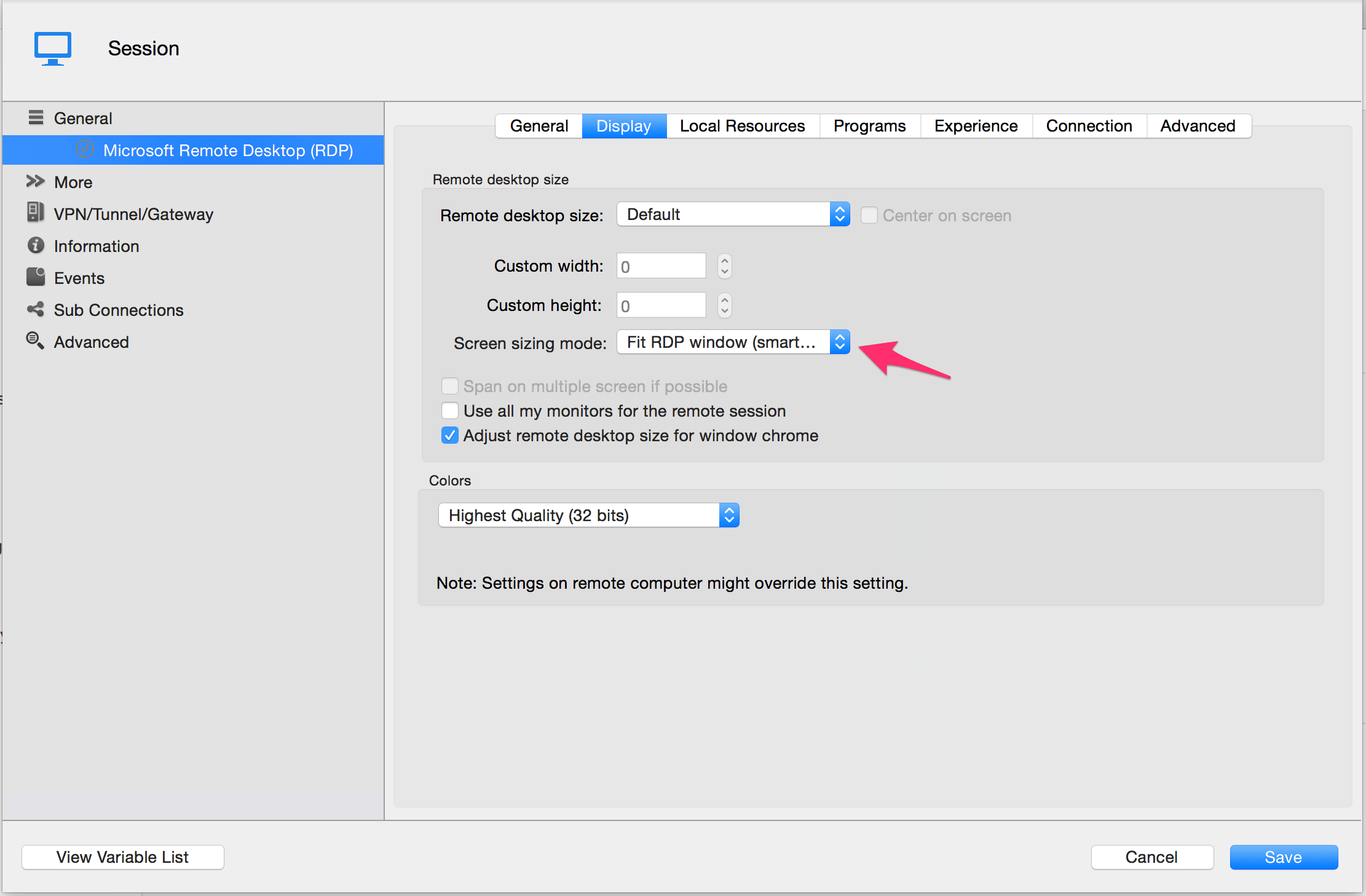The image size is (1366, 896).
Task: Open the Remote desktop size dropdown
Action: click(733, 214)
